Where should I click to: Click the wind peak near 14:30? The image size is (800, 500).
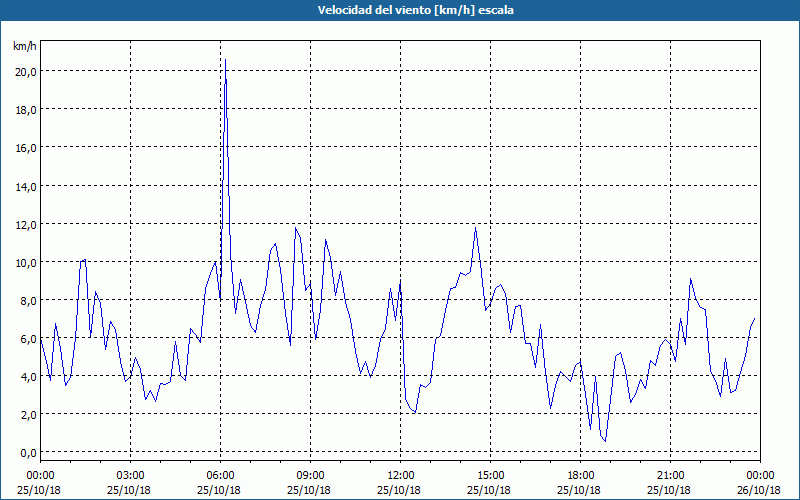pyautogui.click(x=476, y=228)
